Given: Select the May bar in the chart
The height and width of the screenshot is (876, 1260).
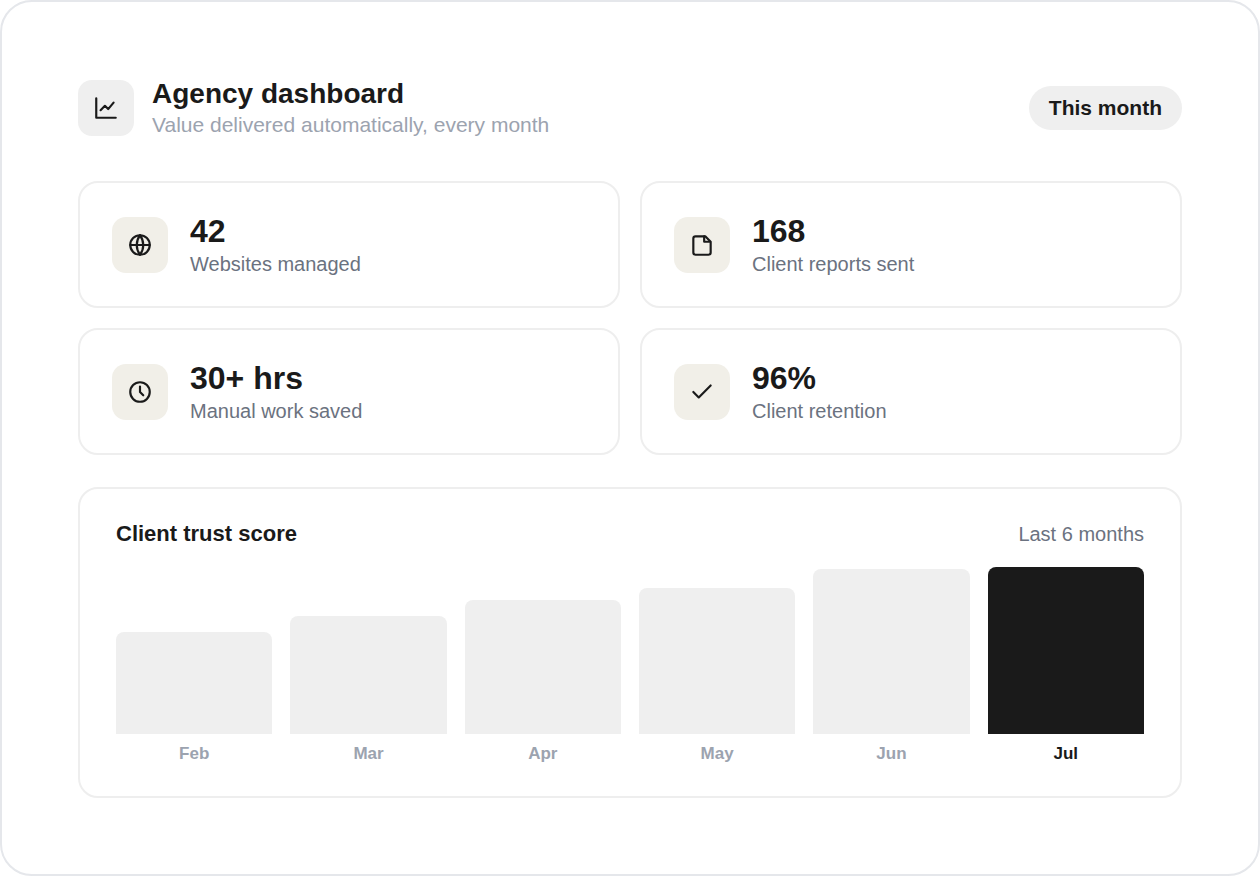Looking at the screenshot, I should [717, 661].
